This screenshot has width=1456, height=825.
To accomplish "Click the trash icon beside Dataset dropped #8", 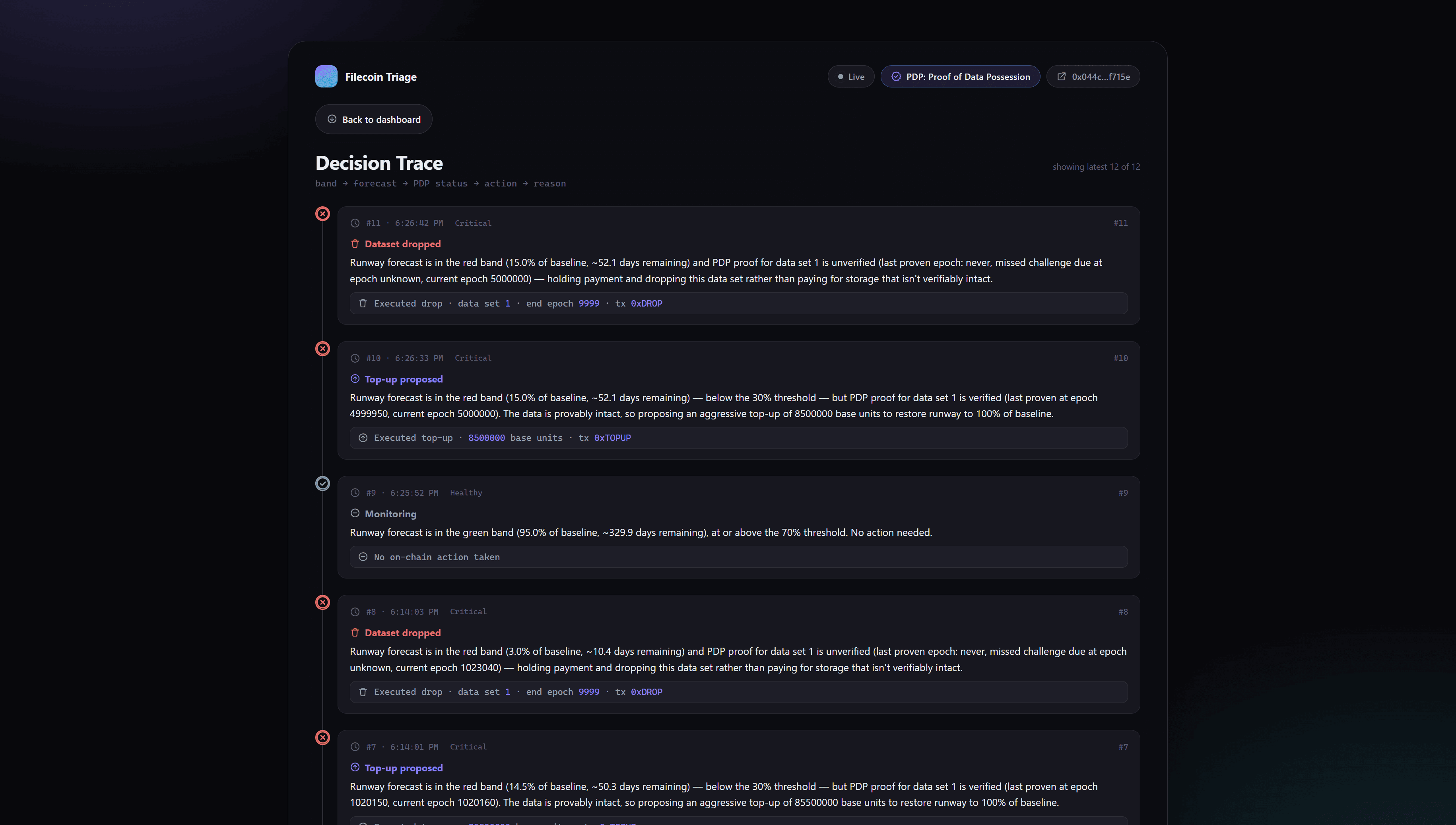I will click(355, 632).
